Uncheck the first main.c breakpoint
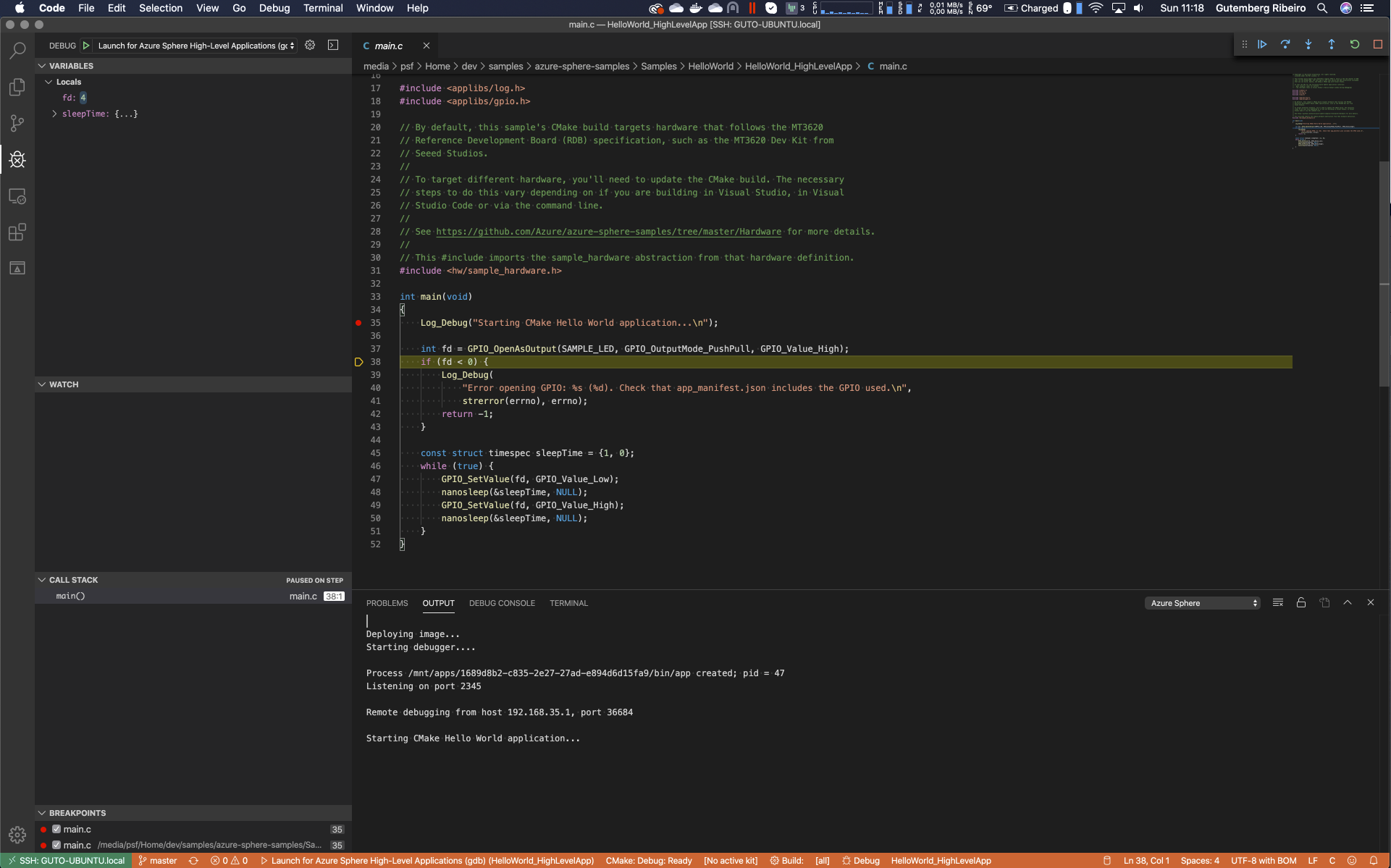1391x868 pixels. click(x=56, y=829)
